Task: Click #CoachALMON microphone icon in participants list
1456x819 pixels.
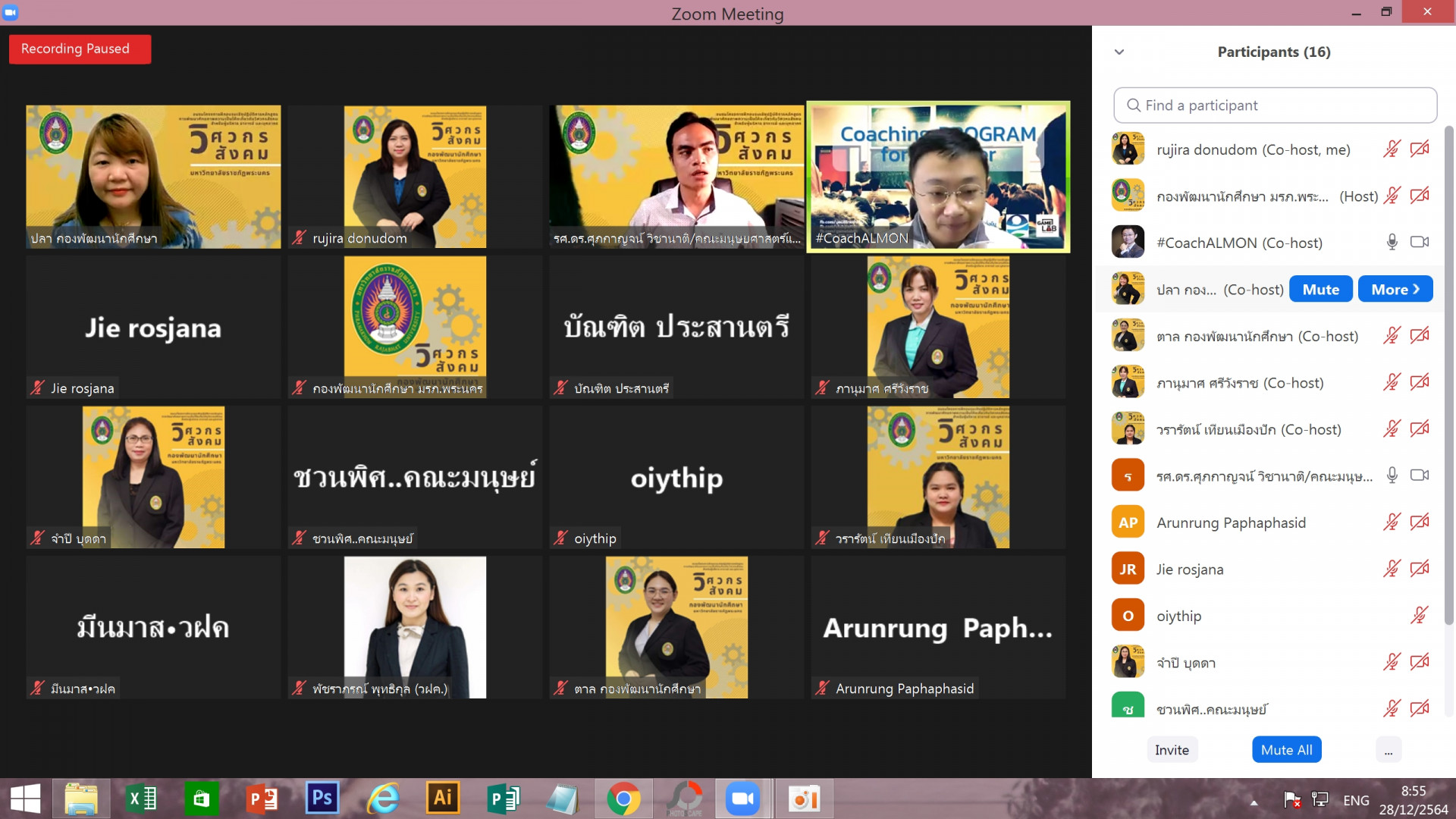Action: point(1392,243)
